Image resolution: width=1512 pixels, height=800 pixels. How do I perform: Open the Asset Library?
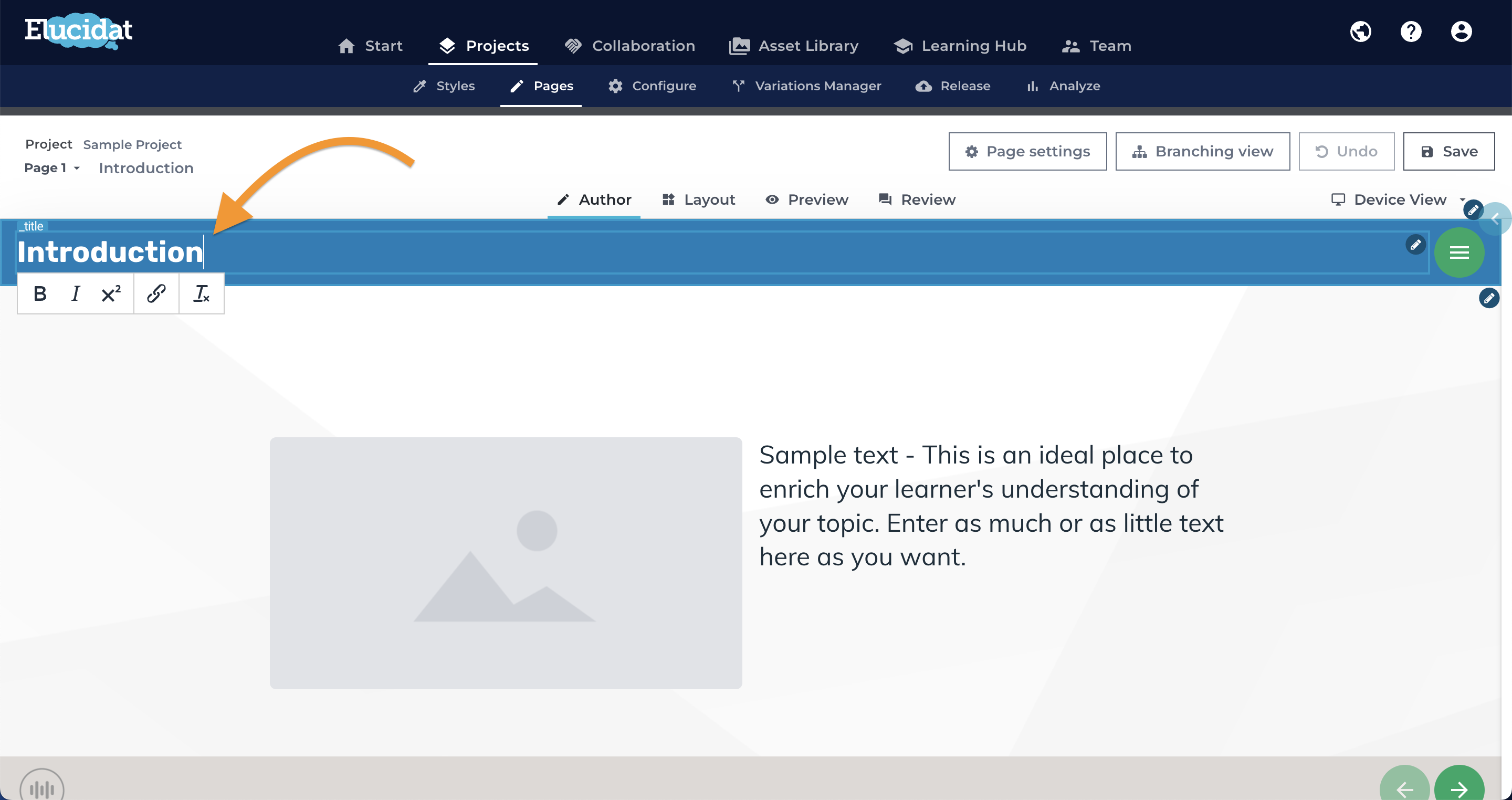click(x=794, y=46)
